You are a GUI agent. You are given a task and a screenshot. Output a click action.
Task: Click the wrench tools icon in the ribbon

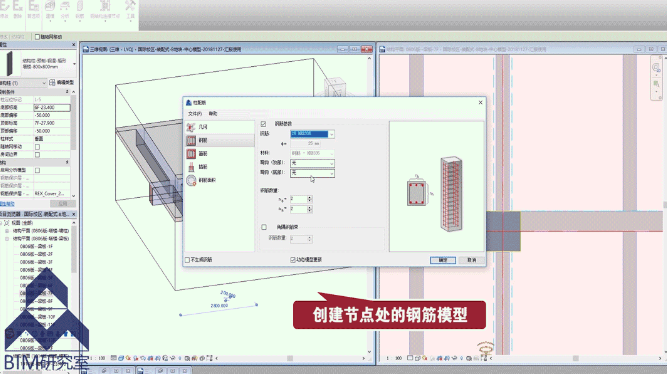pyautogui.click(x=130, y=6)
